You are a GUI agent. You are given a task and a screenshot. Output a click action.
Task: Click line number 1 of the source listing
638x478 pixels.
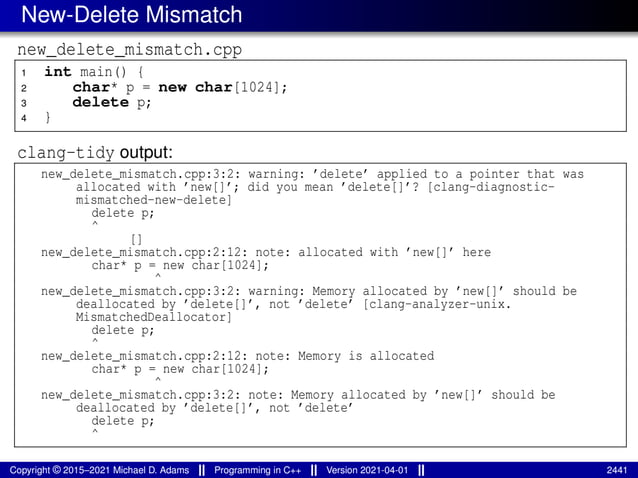(x=24, y=73)
